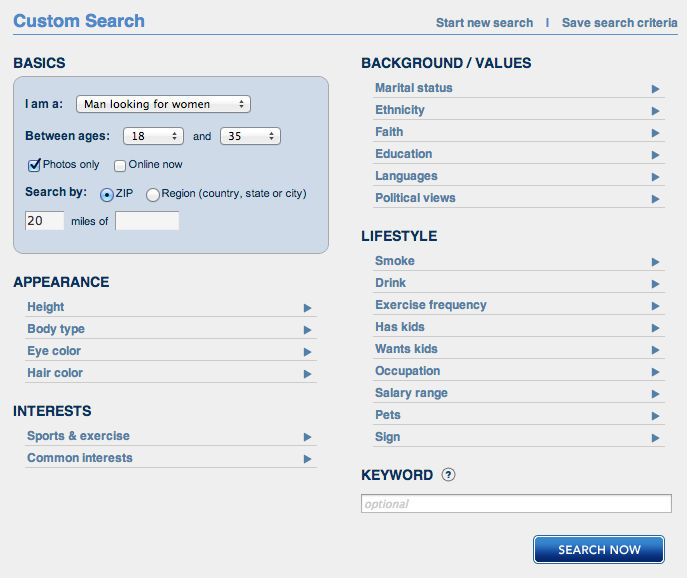This screenshot has height=578, width=687.
Task: Expand the Exercise frequency label
Action: tap(431, 305)
